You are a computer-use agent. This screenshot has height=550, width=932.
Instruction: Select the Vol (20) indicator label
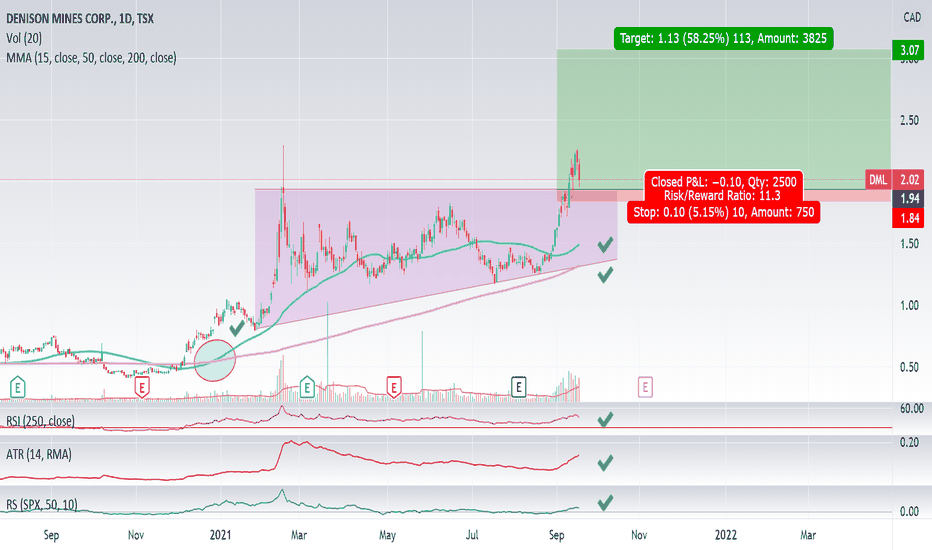[24, 38]
